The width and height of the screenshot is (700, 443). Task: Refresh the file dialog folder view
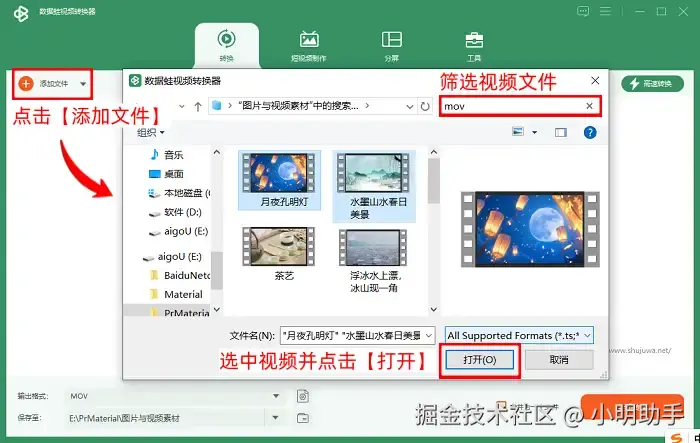(x=425, y=106)
